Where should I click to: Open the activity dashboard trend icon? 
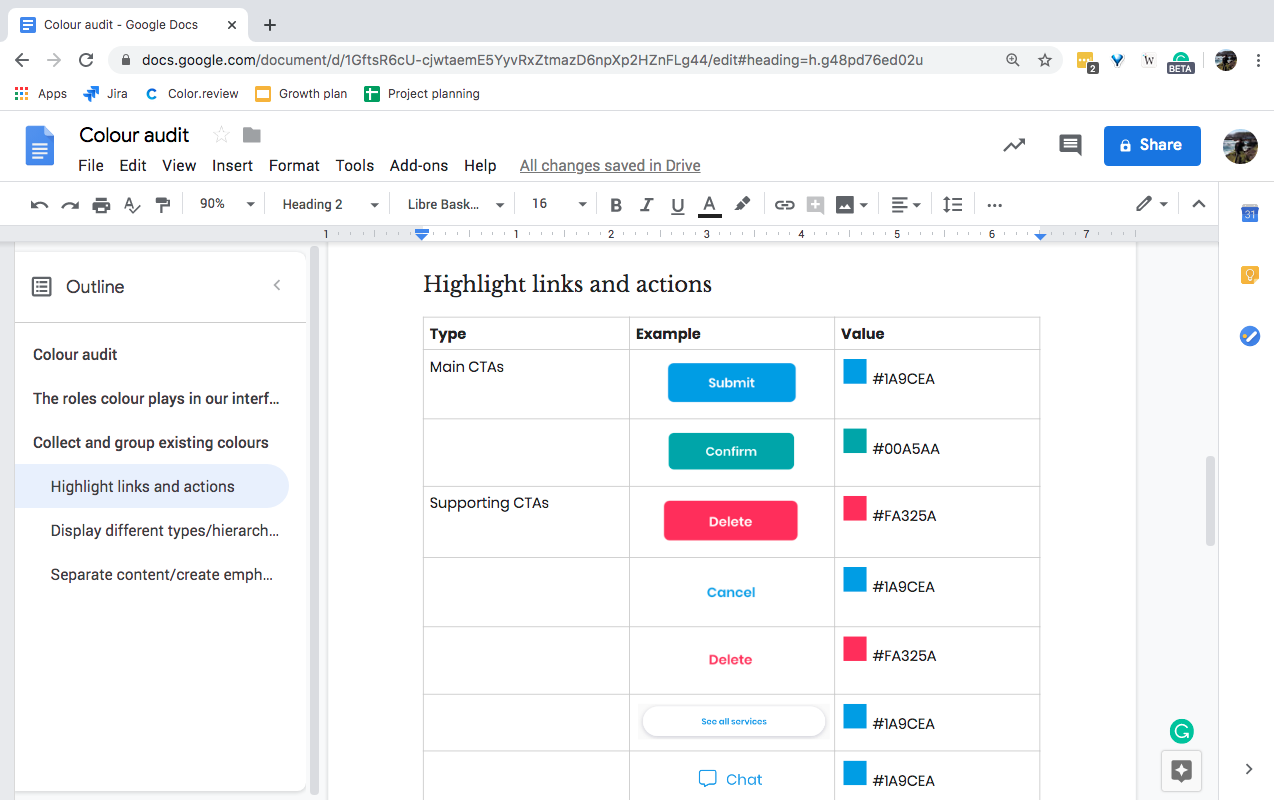(1014, 145)
